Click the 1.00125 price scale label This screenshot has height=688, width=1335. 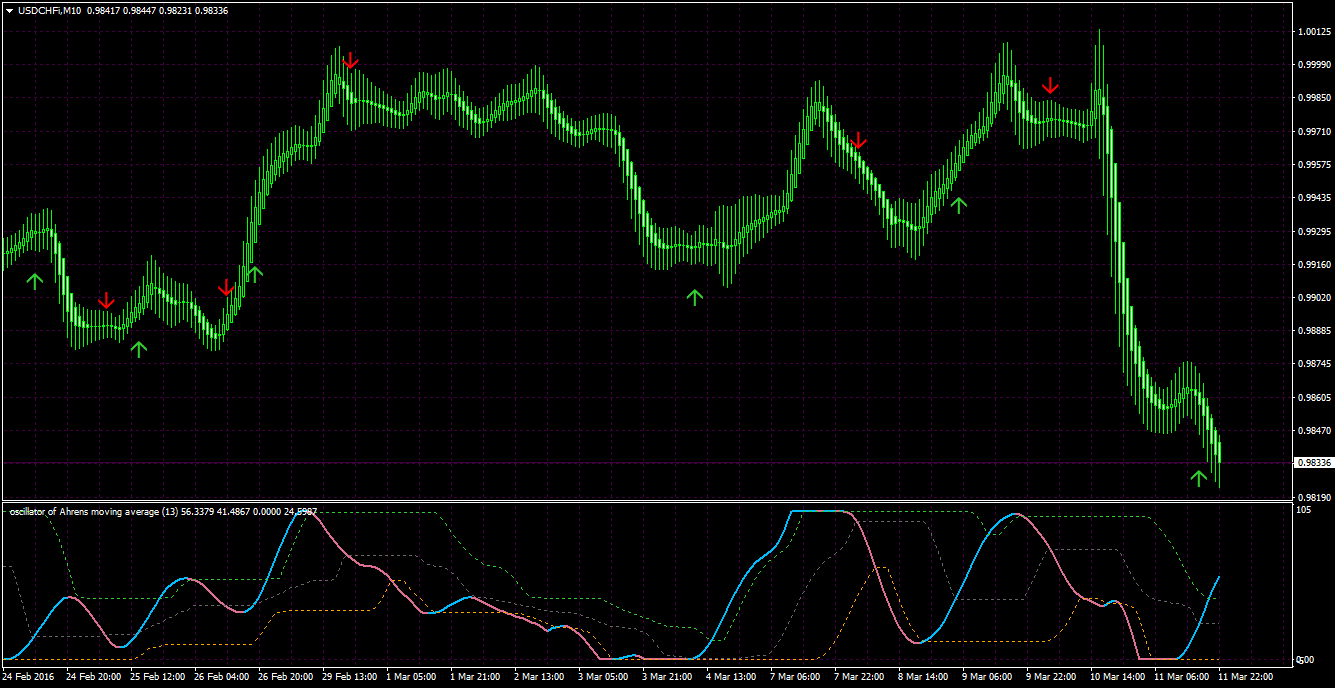(x=1313, y=32)
